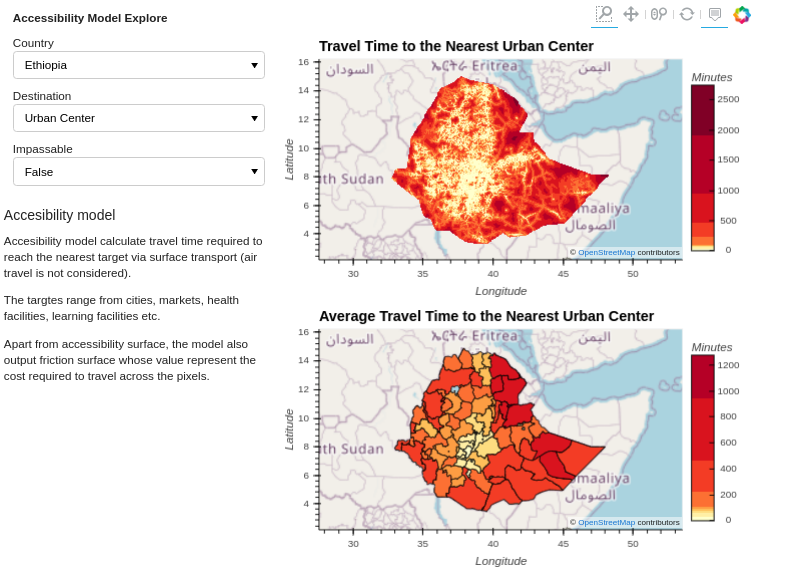Click the Longitude axis label of top map
This screenshot has width=806, height=575.
point(501,291)
